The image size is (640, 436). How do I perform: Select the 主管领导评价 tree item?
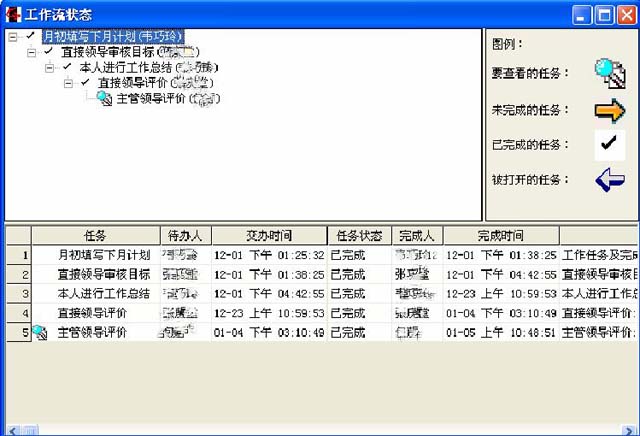[x=147, y=98]
